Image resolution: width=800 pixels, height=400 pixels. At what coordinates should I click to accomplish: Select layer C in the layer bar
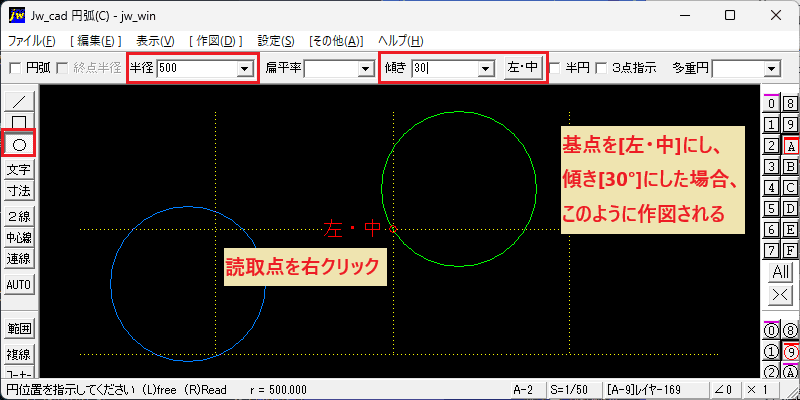[790, 187]
